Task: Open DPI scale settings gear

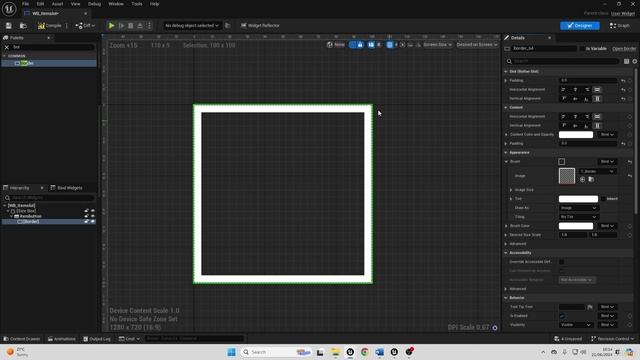Action: (495, 328)
